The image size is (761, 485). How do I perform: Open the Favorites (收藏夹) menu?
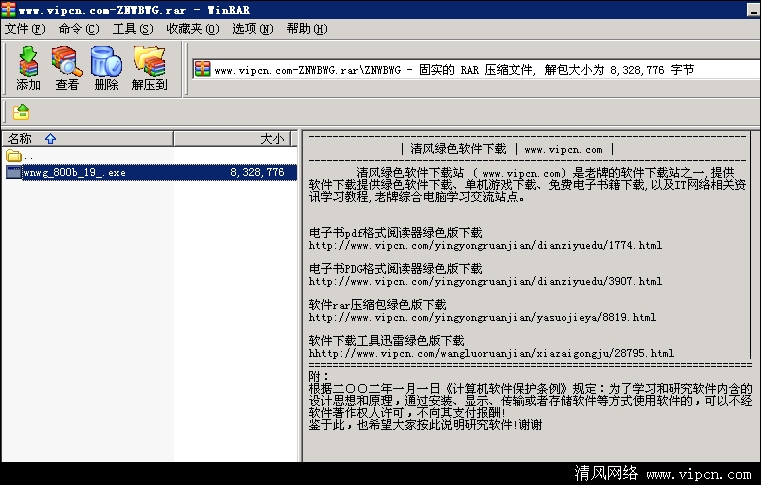[x=193, y=29]
